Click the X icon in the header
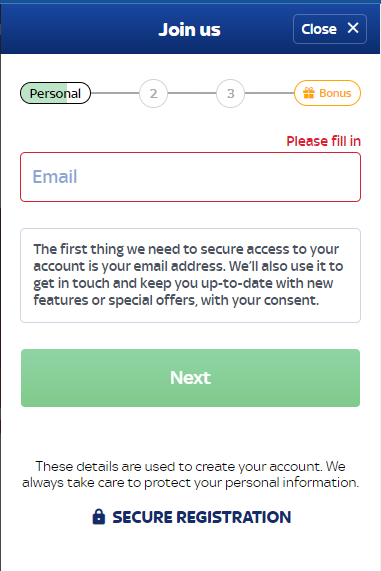 (353, 28)
